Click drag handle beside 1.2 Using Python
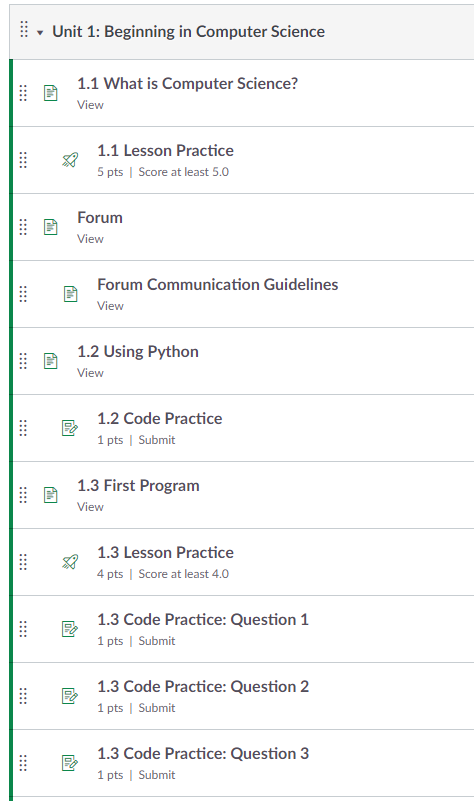The image size is (474, 801). pyautogui.click(x=23, y=361)
